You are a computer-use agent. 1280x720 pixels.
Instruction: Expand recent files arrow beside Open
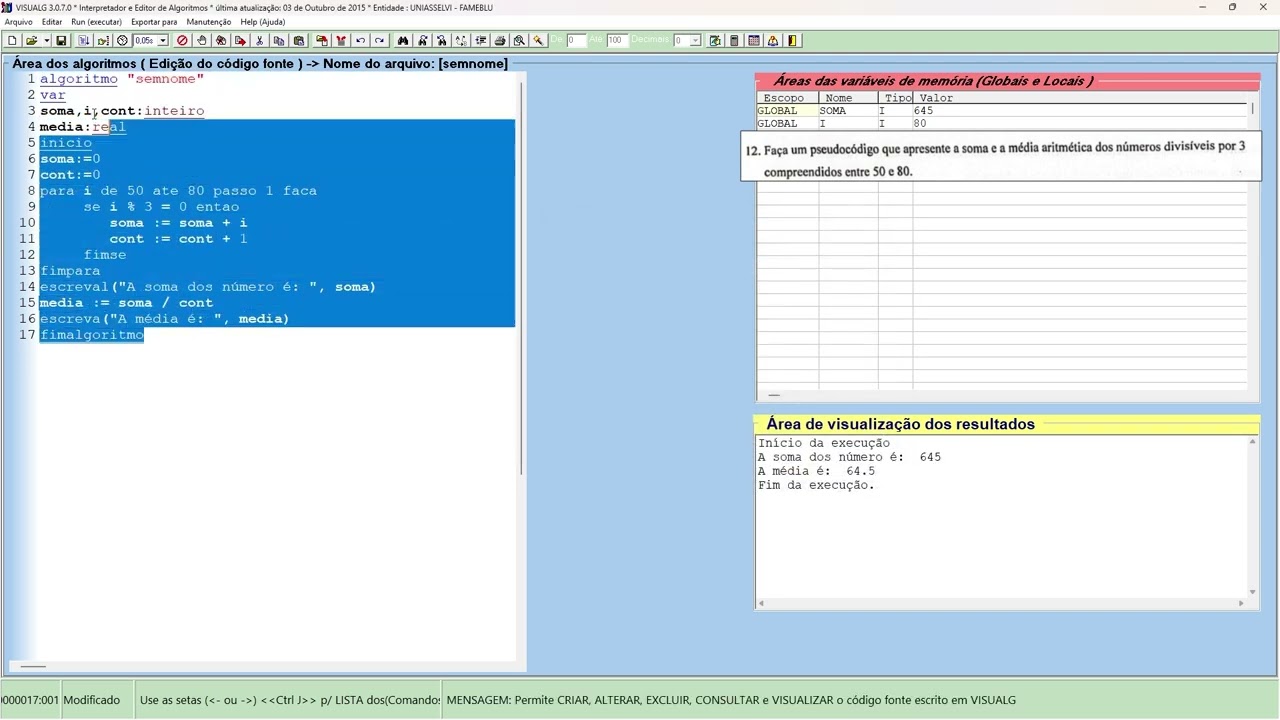46,41
